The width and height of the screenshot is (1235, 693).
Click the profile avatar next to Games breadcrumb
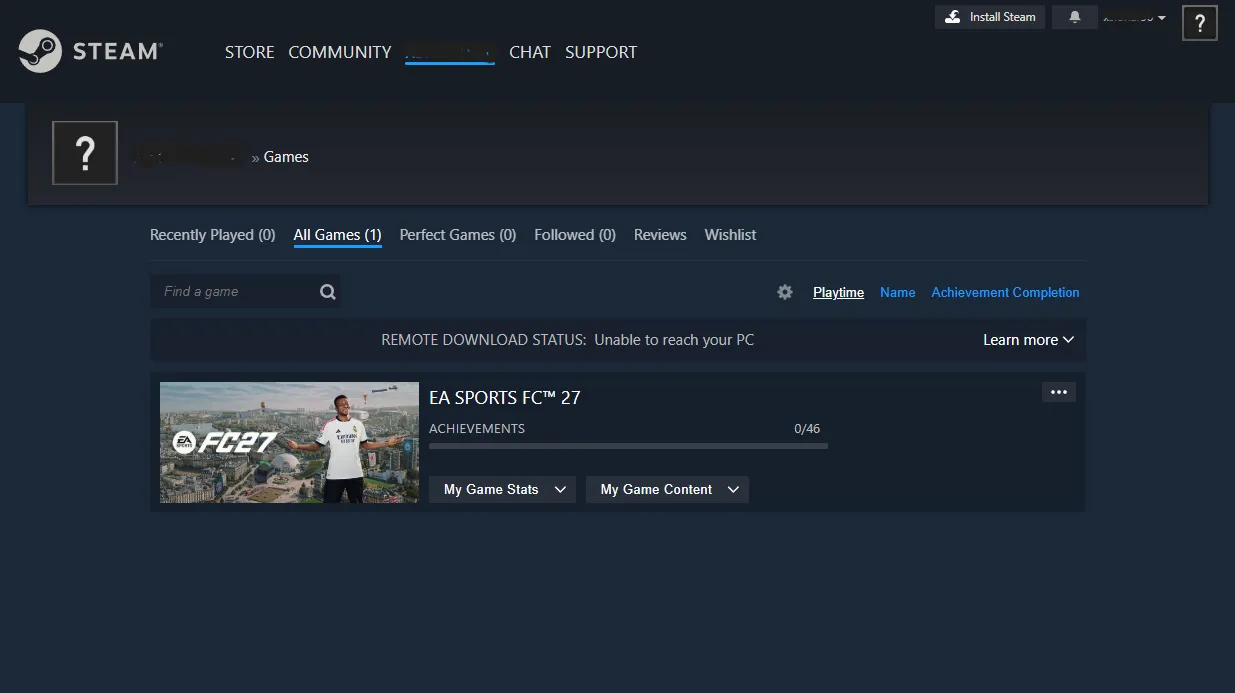coord(85,153)
